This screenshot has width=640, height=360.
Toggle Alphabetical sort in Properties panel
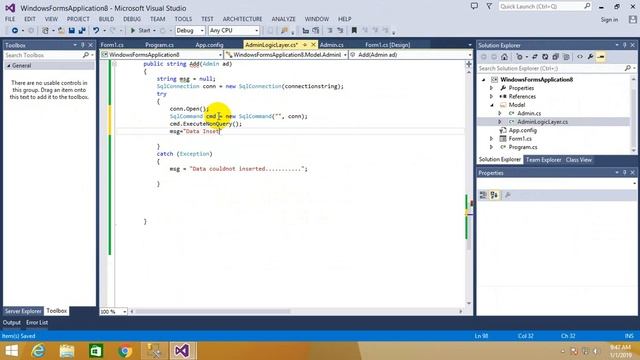[x=494, y=196]
